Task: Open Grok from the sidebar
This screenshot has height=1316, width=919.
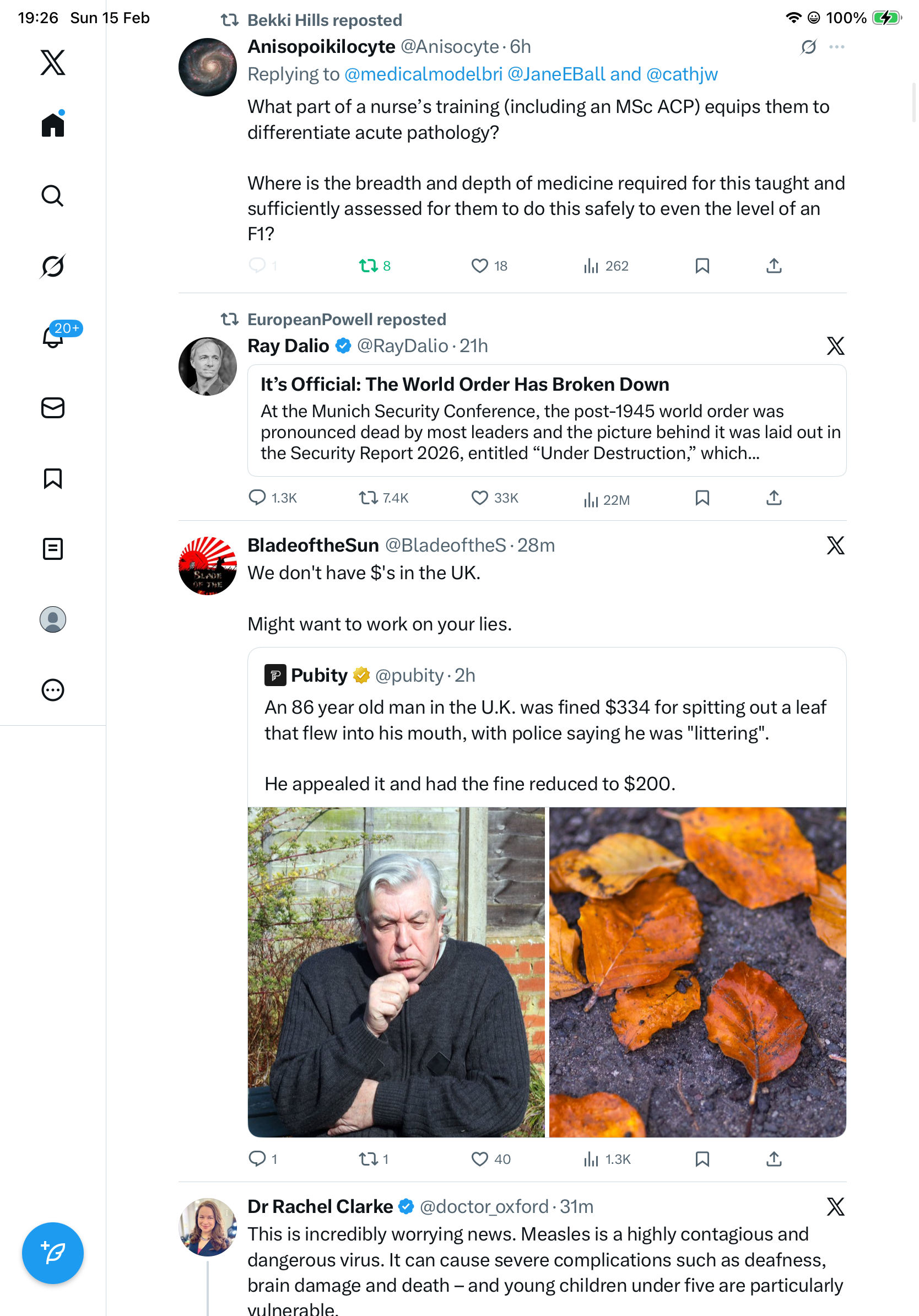Action: [x=53, y=267]
